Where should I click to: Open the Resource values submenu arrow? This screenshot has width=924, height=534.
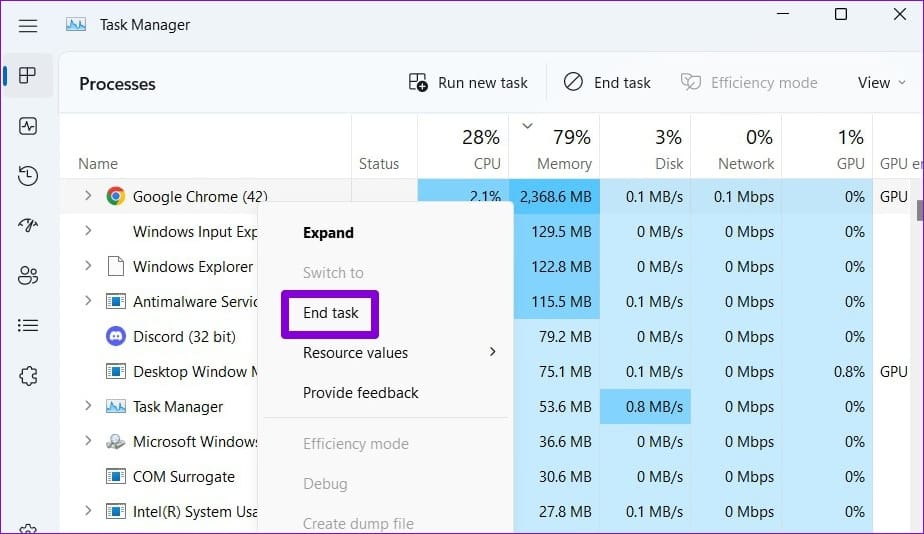(x=492, y=352)
